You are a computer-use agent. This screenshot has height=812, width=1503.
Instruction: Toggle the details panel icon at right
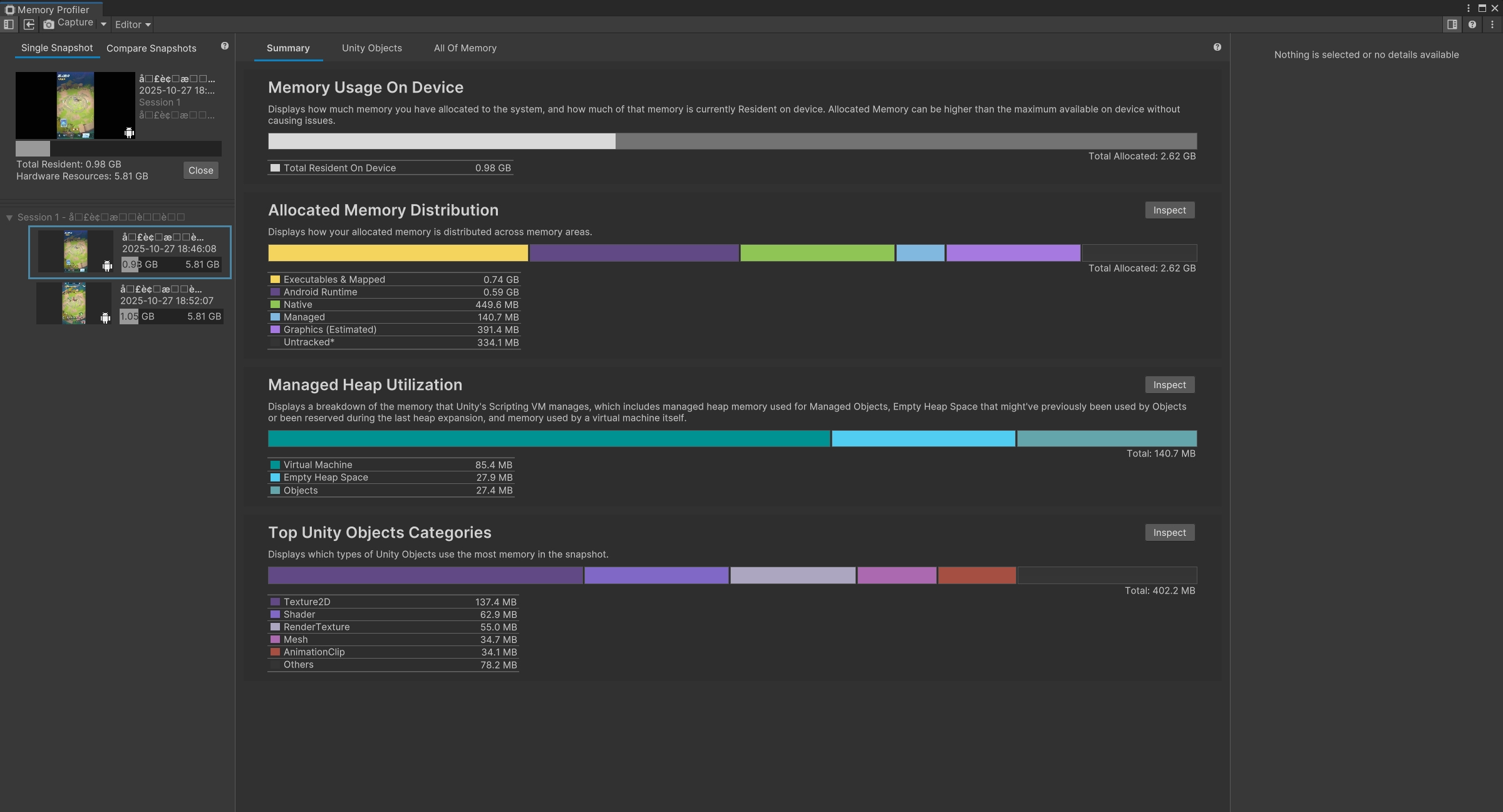[1452, 24]
